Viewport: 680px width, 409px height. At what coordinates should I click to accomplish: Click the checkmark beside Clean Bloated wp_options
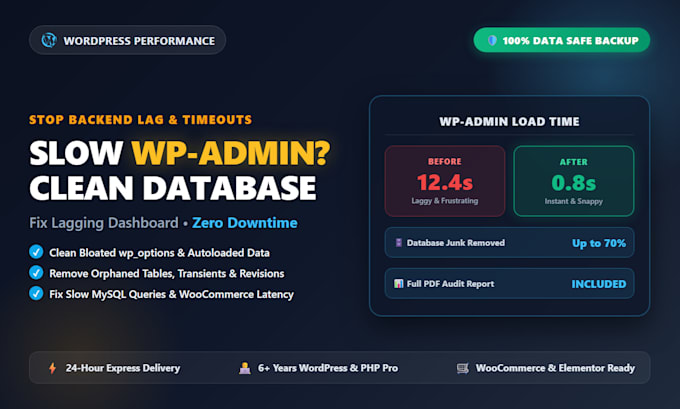[x=36, y=252]
